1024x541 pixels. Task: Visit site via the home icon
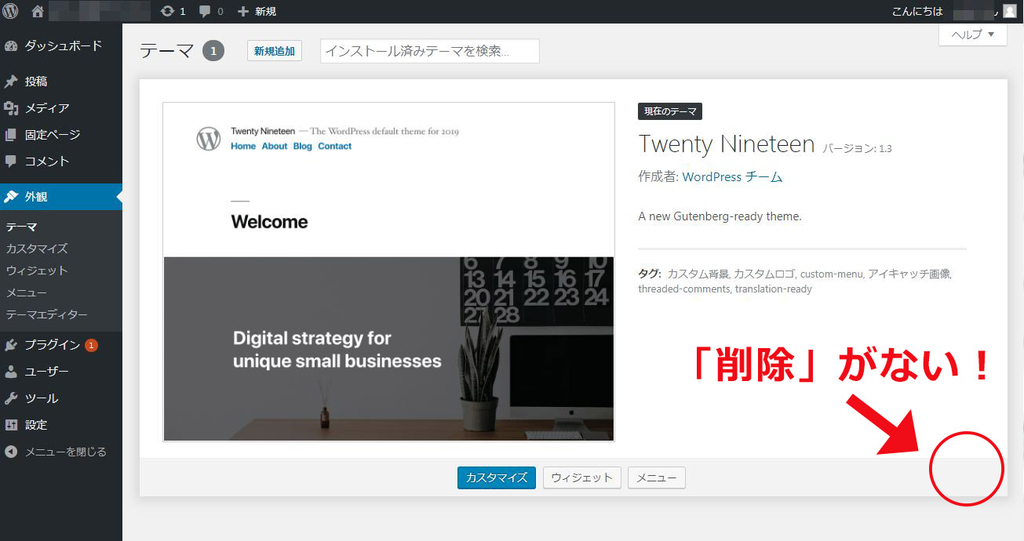tap(38, 11)
